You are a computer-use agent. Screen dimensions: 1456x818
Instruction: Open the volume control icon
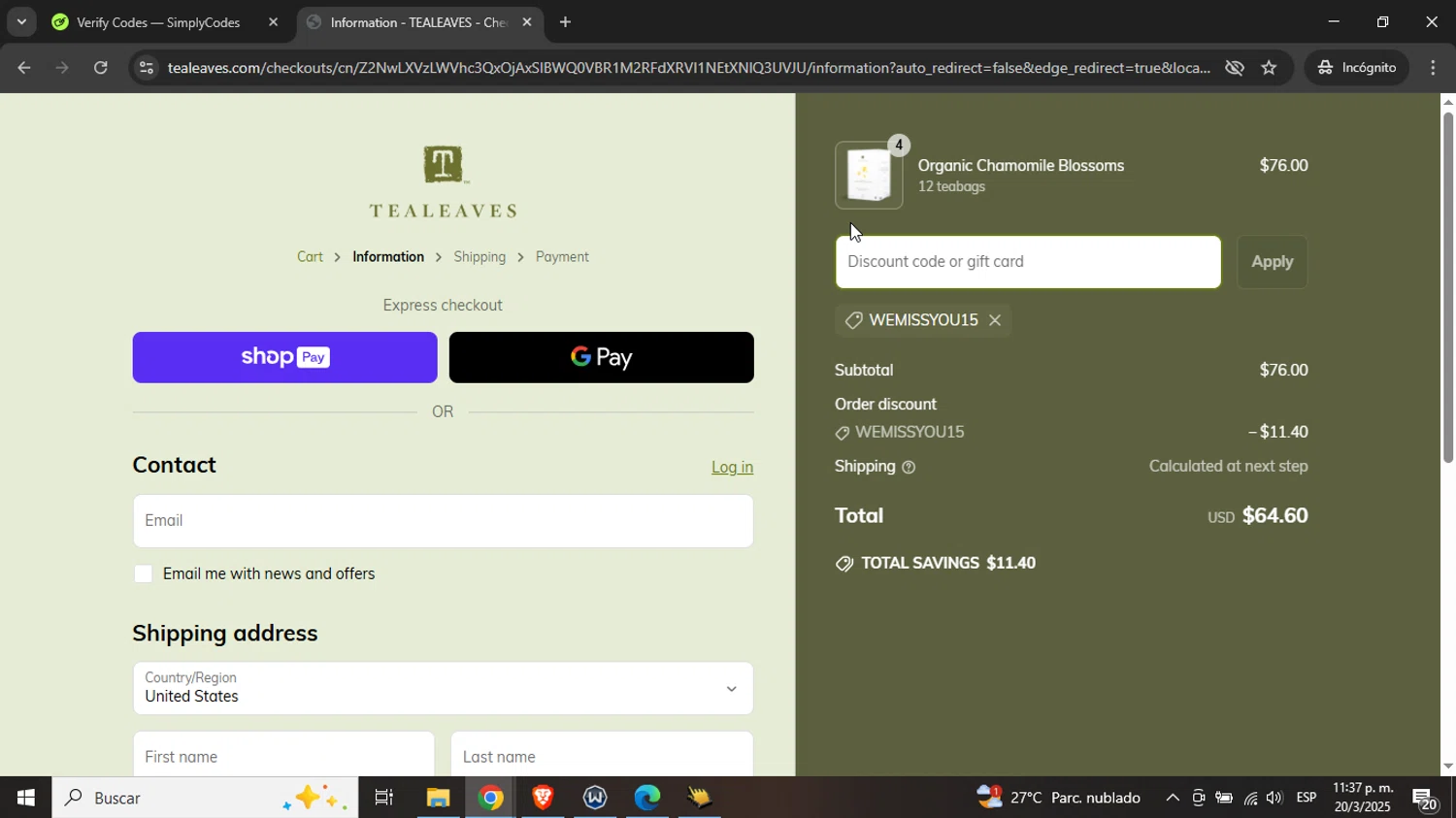(1274, 798)
